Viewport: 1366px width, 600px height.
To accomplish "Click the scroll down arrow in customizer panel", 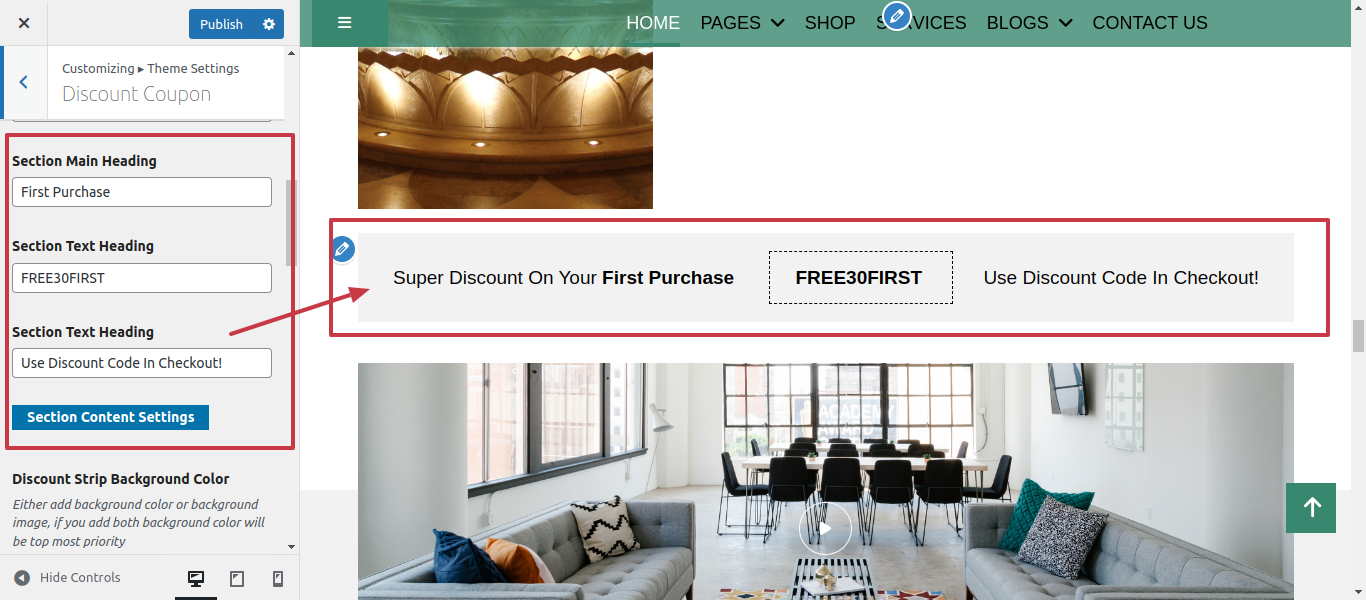I will [x=291, y=547].
